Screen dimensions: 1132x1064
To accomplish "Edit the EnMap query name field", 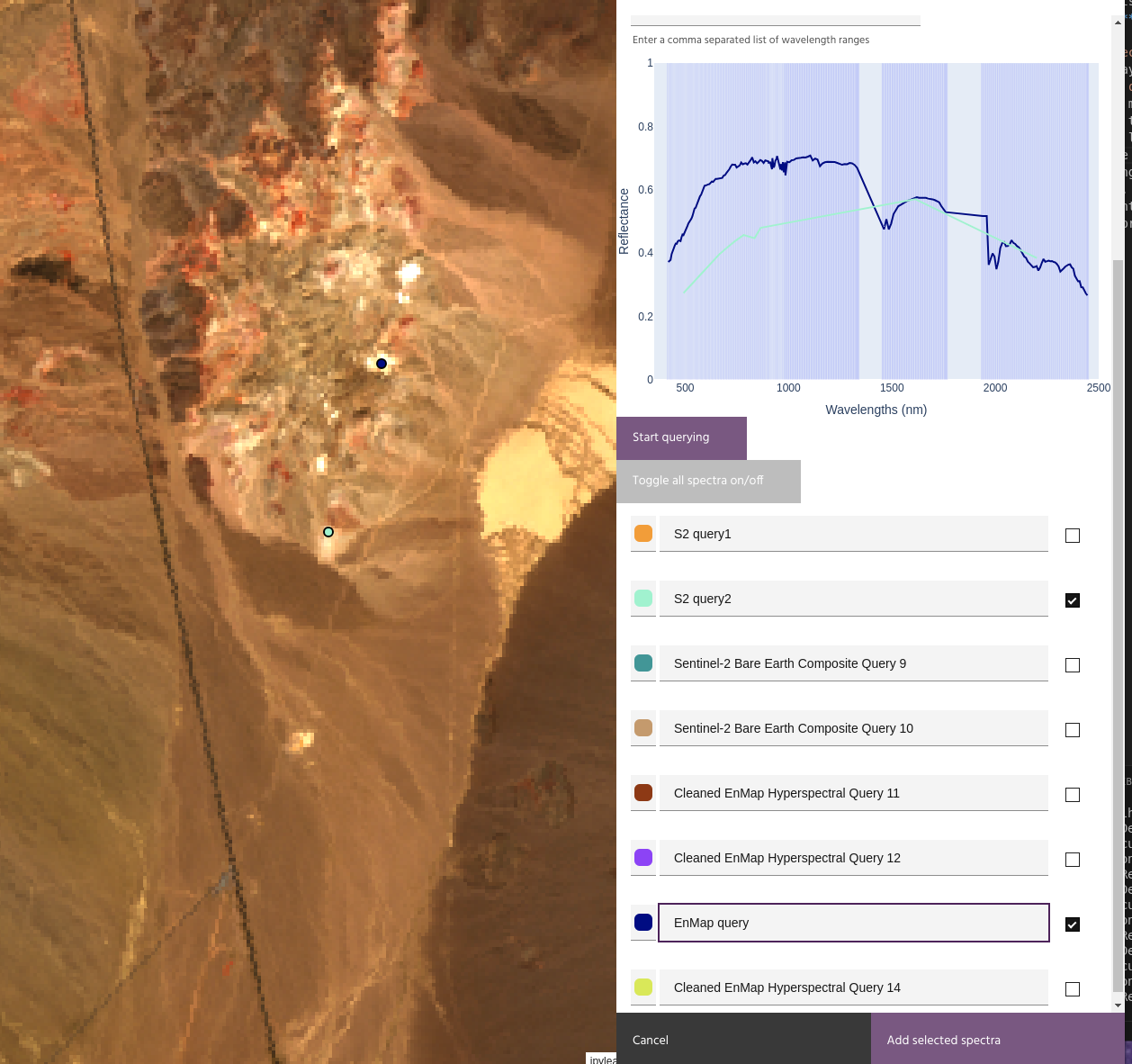I will [853, 923].
